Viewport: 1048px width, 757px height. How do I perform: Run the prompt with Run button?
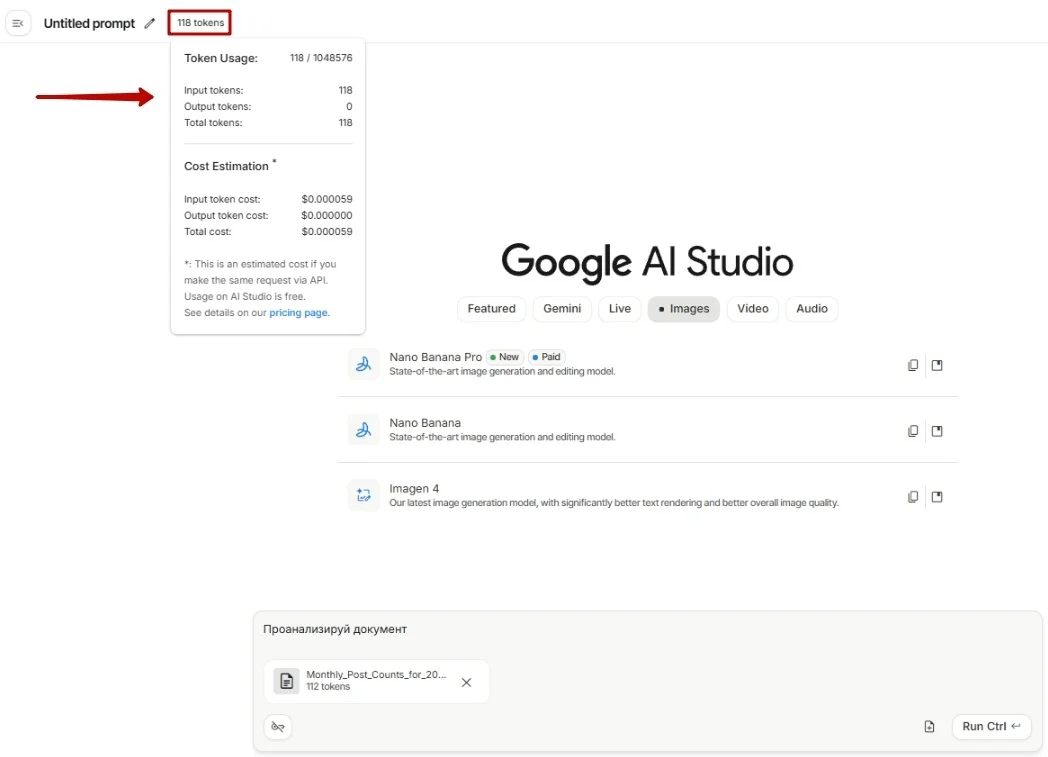(x=991, y=726)
